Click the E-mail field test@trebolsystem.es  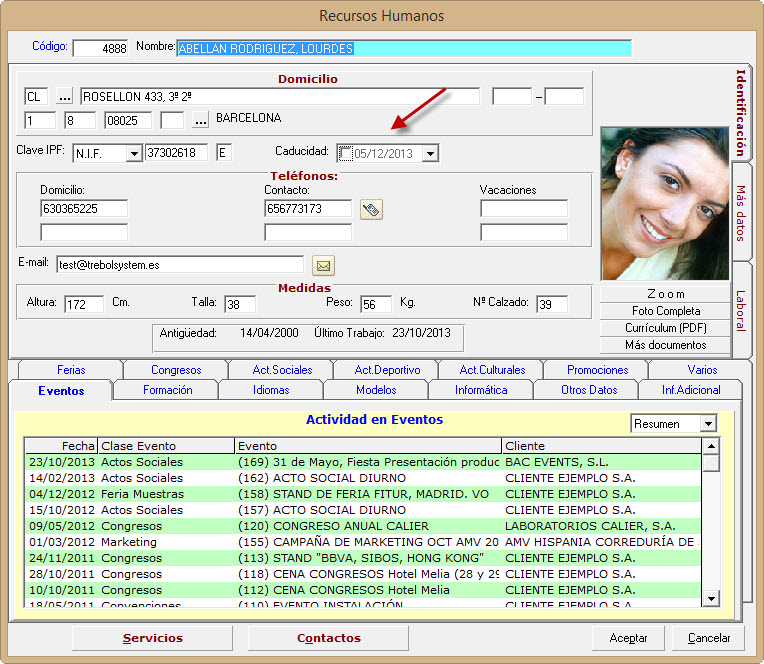tap(180, 265)
